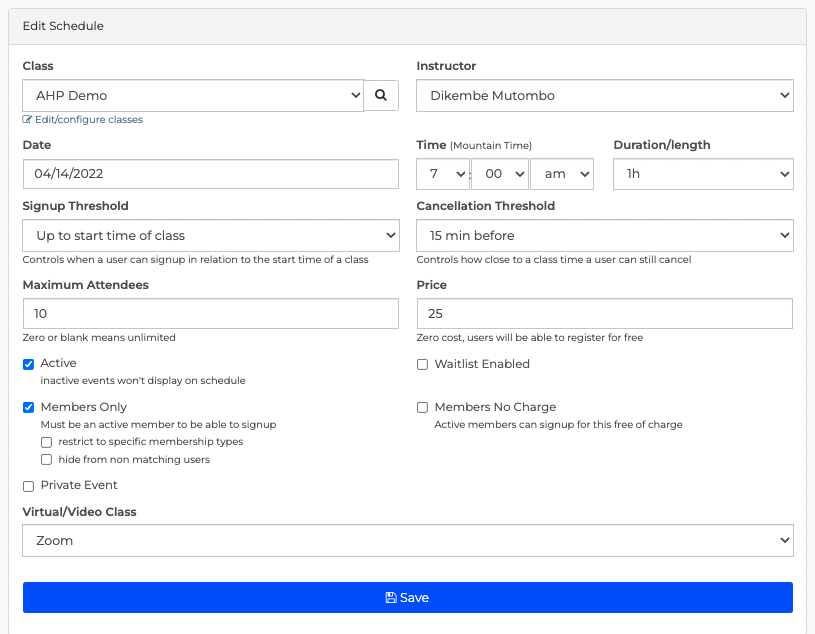The image size is (815, 634).
Task: Click the Edit/configure classes link
Action: pos(88,120)
